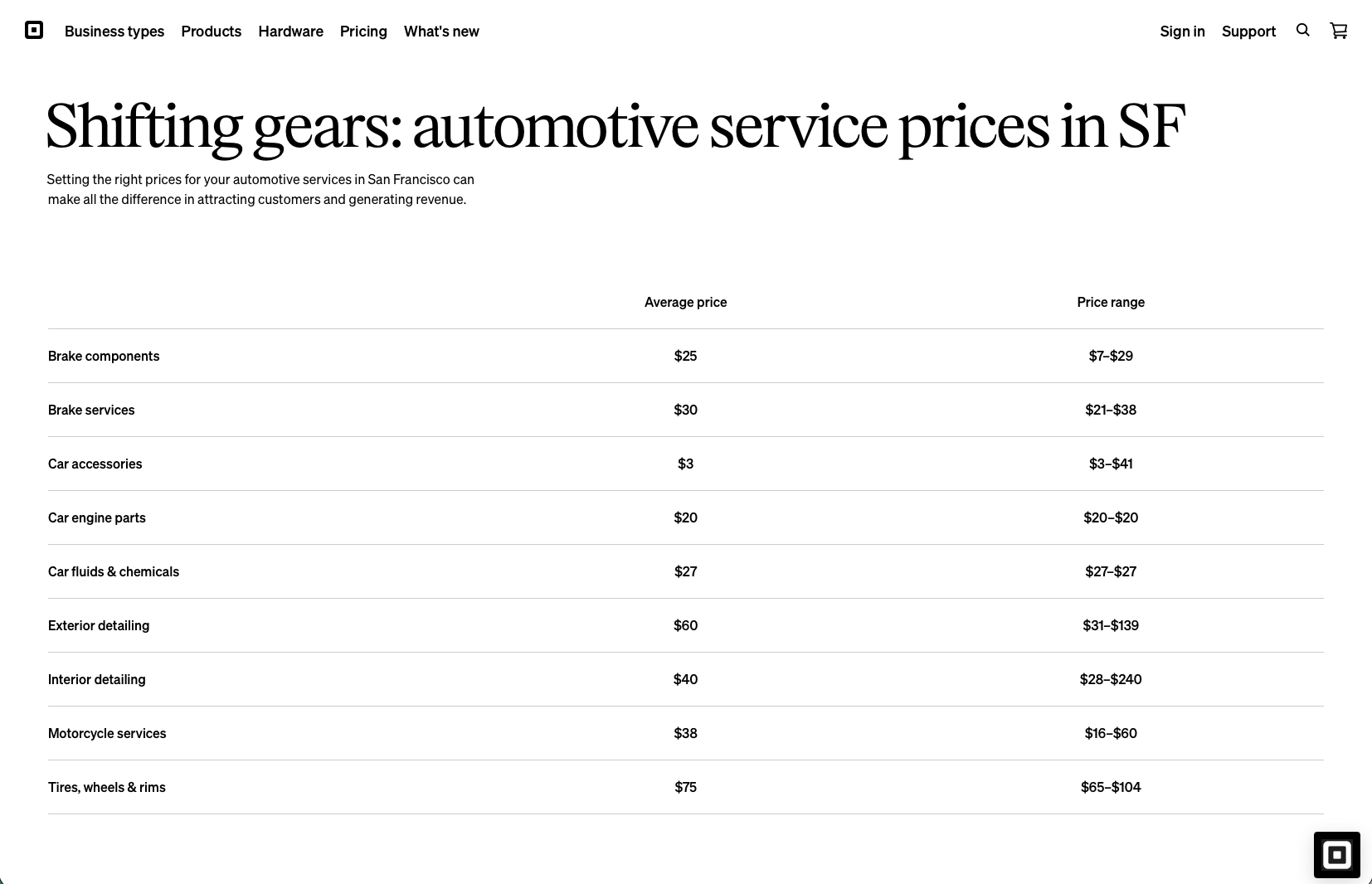This screenshot has width=1372, height=884.
Task: Click the Square logo in the top left
Action: point(33,31)
